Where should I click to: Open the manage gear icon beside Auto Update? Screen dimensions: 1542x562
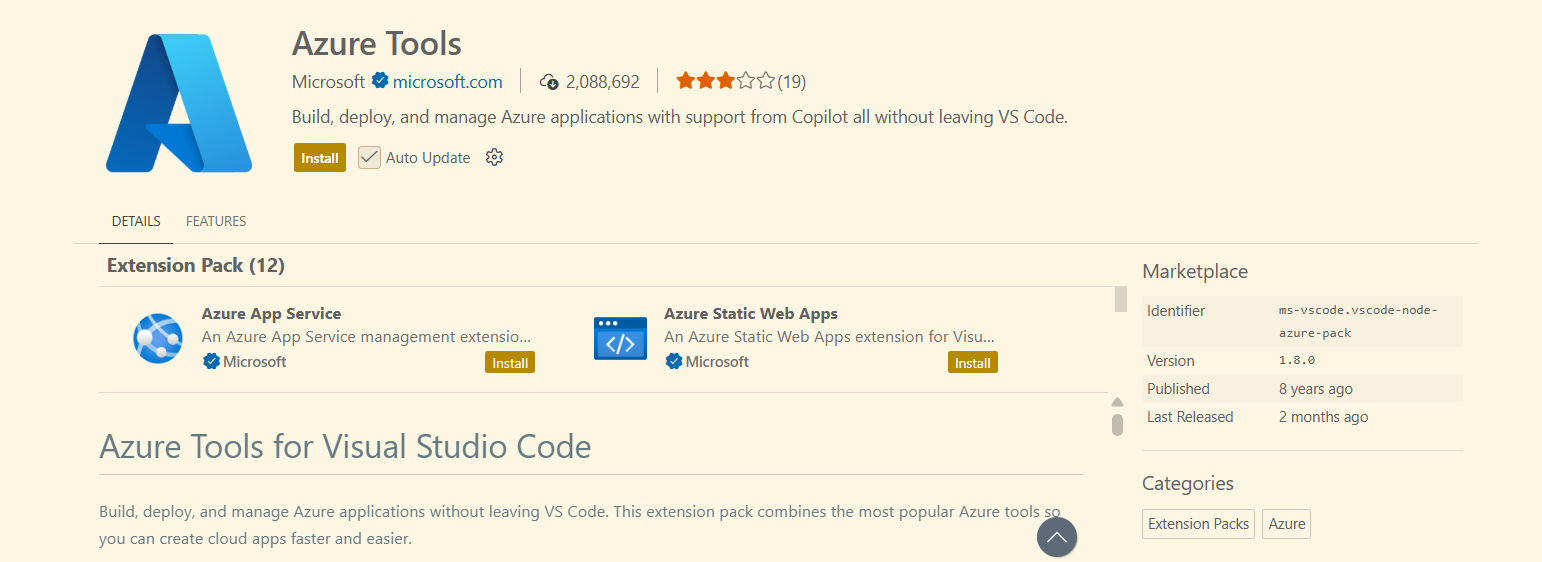(494, 157)
